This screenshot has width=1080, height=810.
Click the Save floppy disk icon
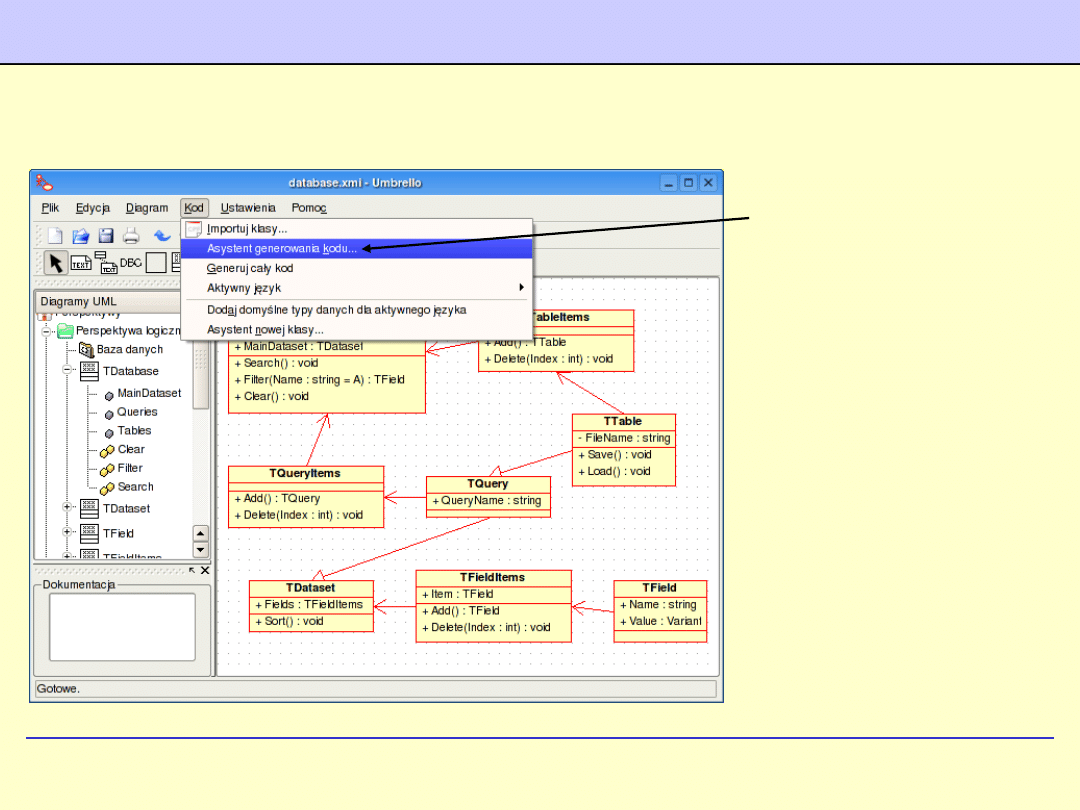(106, 236)
